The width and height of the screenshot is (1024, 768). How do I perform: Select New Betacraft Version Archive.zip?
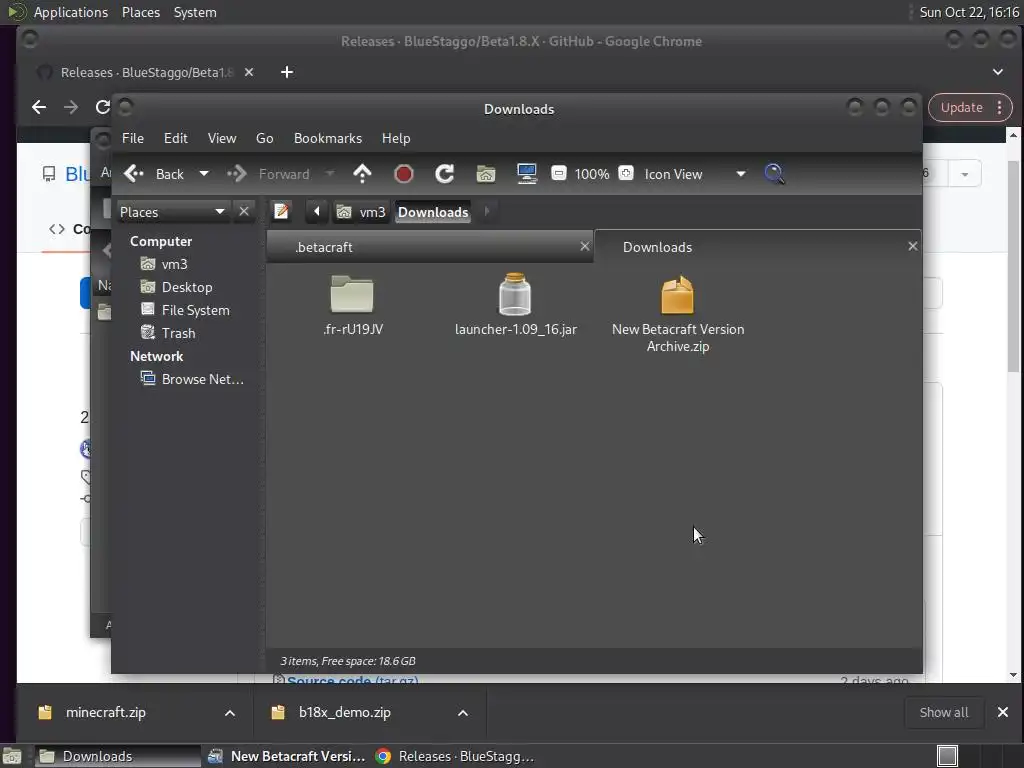click(678, 314)
